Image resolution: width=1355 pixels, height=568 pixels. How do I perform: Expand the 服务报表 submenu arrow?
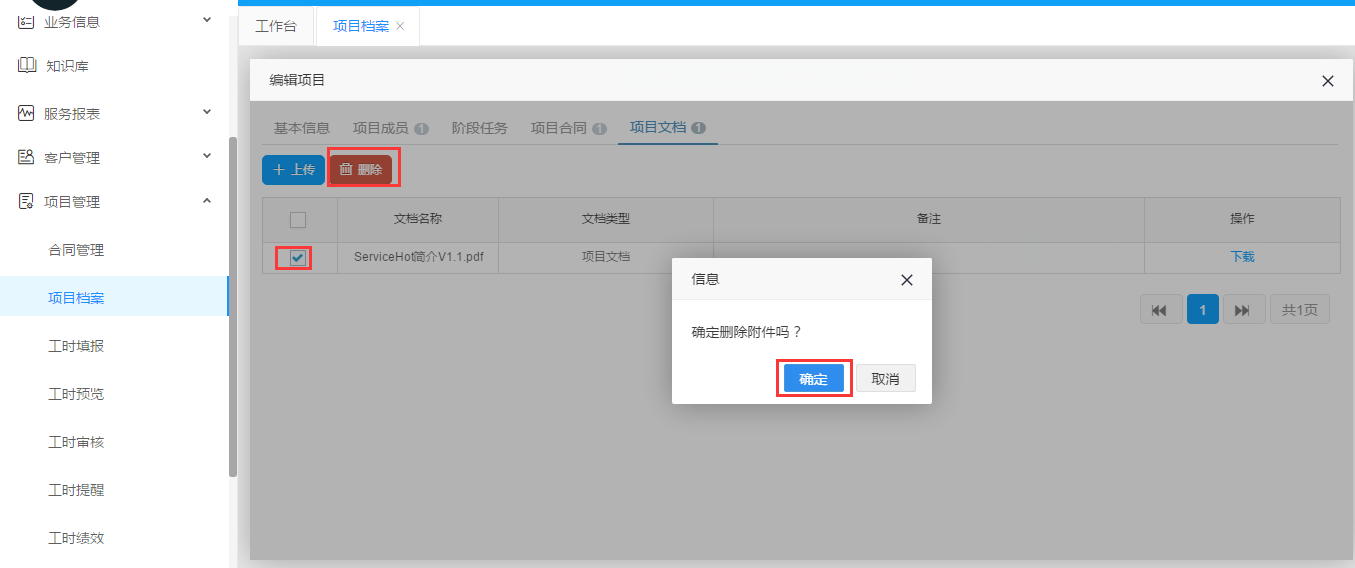pos(207,112)
